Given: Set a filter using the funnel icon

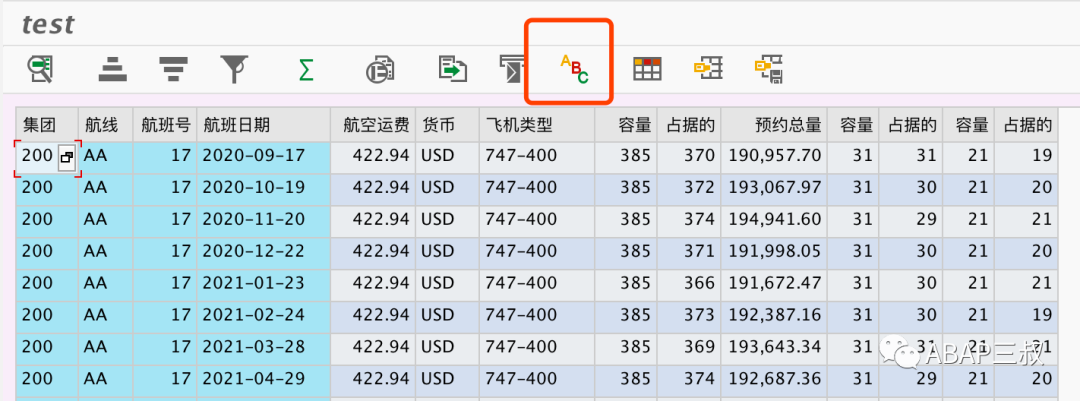Looking at the screenshot, I should [x=234, y=69].
